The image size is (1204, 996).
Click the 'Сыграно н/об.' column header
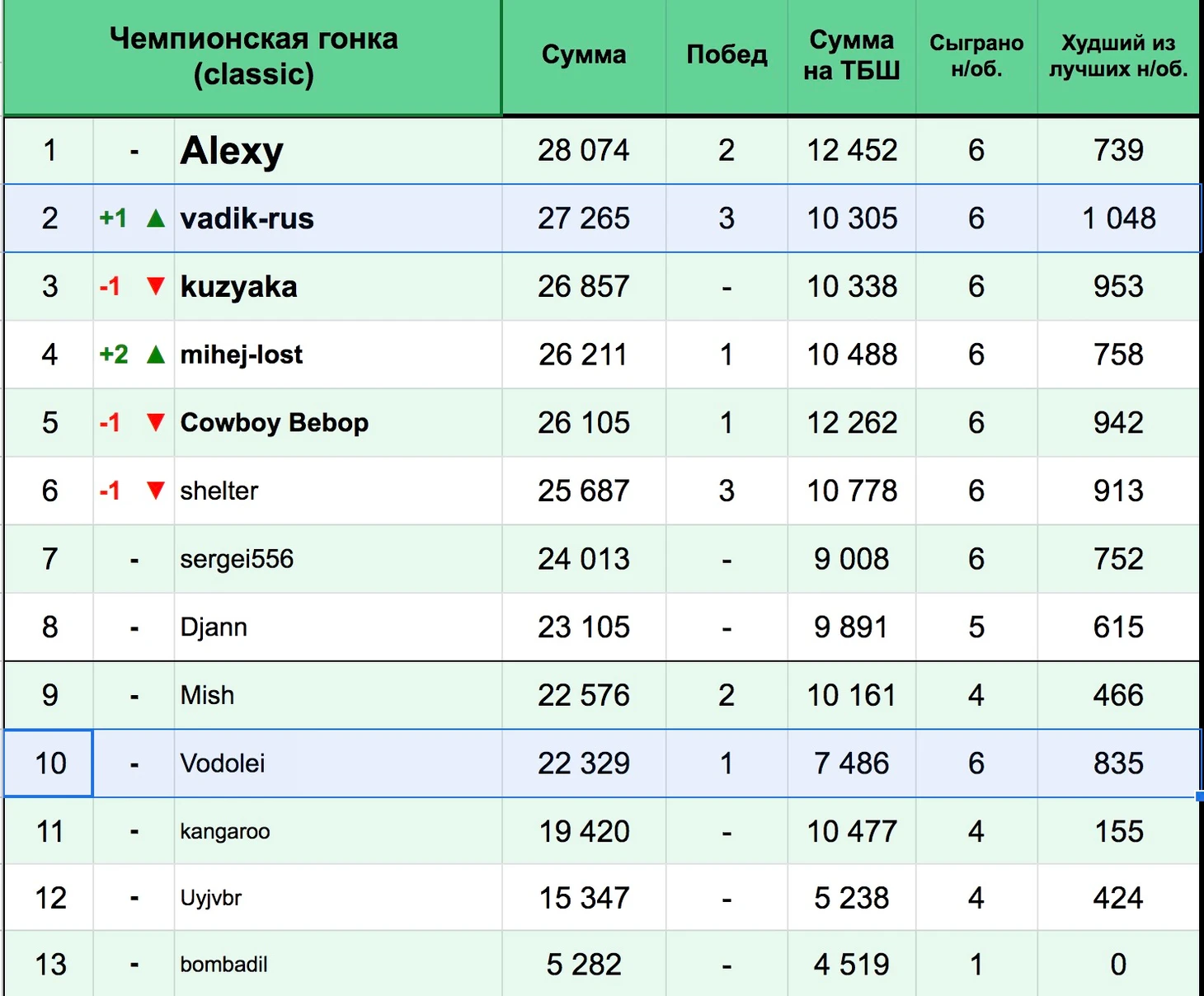pyautogui.click(x=976, y=55)
